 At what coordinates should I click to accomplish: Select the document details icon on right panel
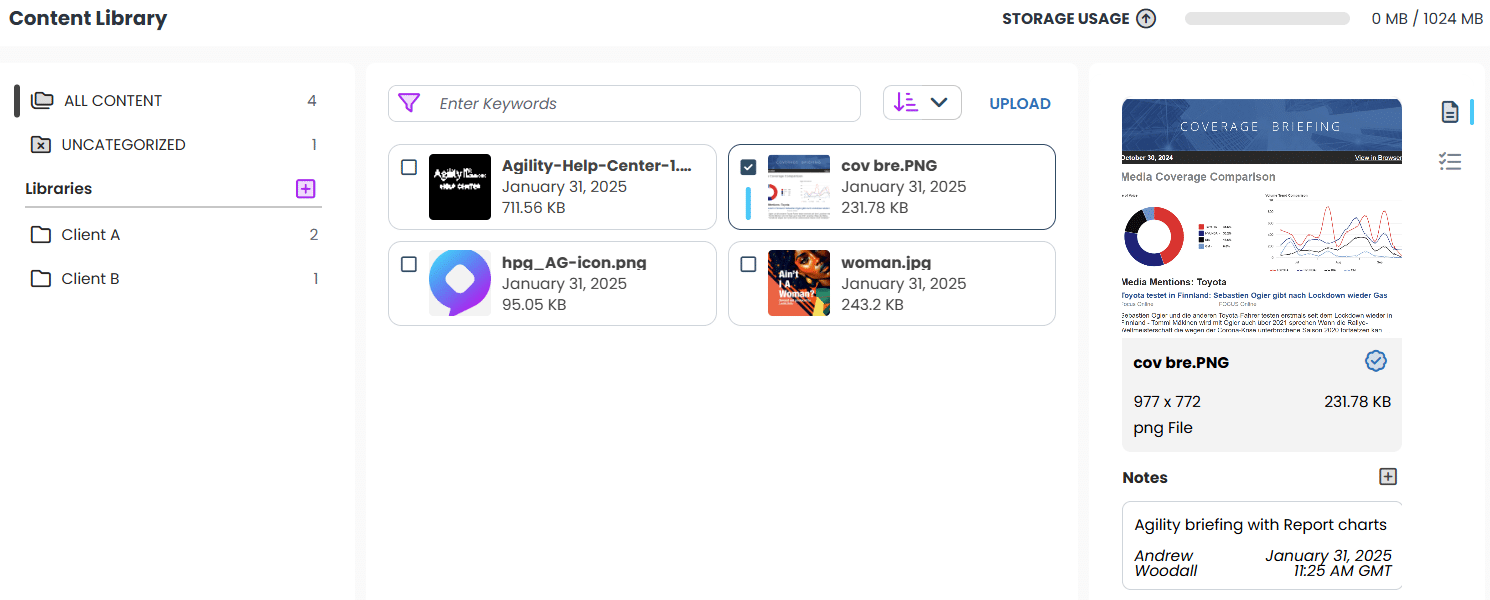(x=1450, y=112)
